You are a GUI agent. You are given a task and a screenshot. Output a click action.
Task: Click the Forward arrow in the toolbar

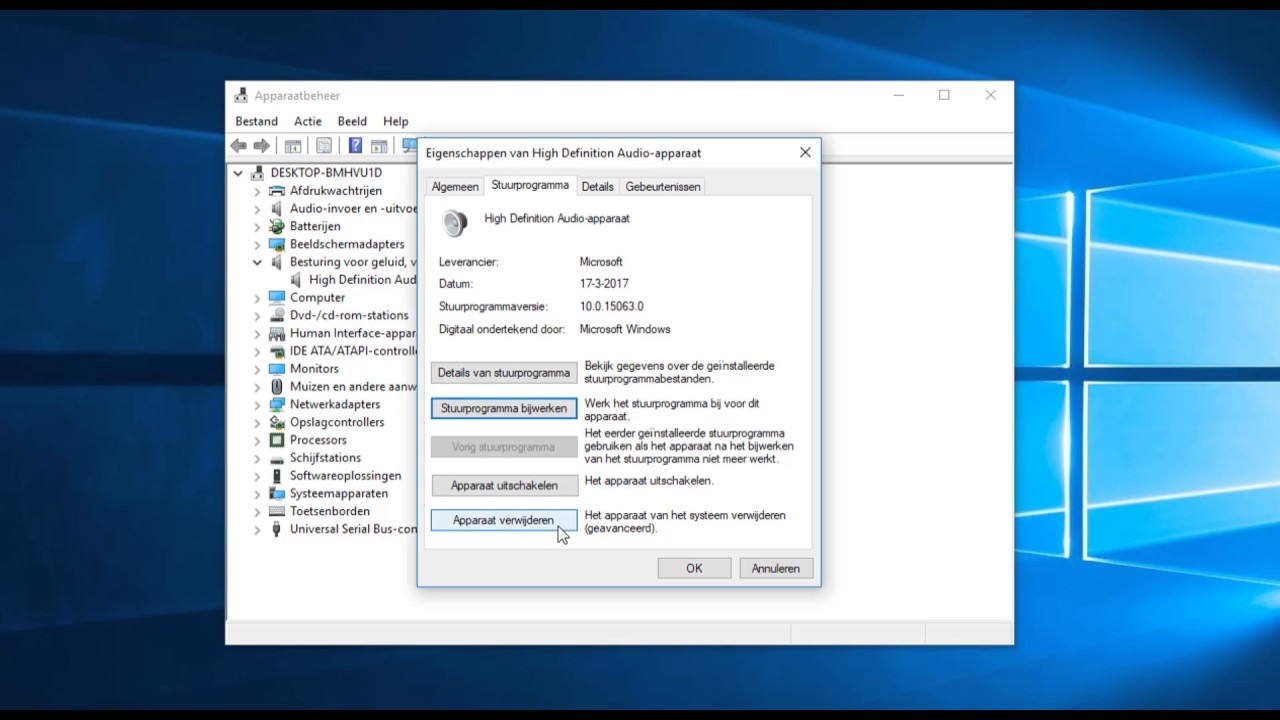(262, 146)
